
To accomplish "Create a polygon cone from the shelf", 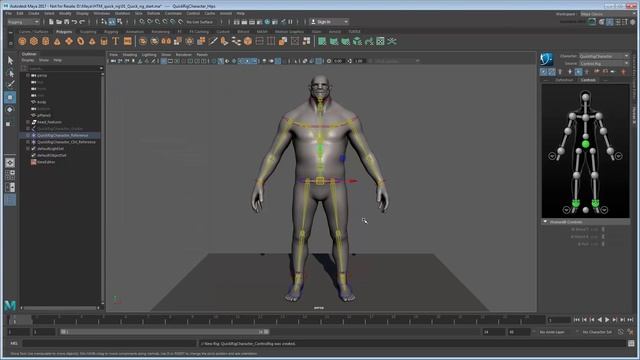I will tap(57, 41).
